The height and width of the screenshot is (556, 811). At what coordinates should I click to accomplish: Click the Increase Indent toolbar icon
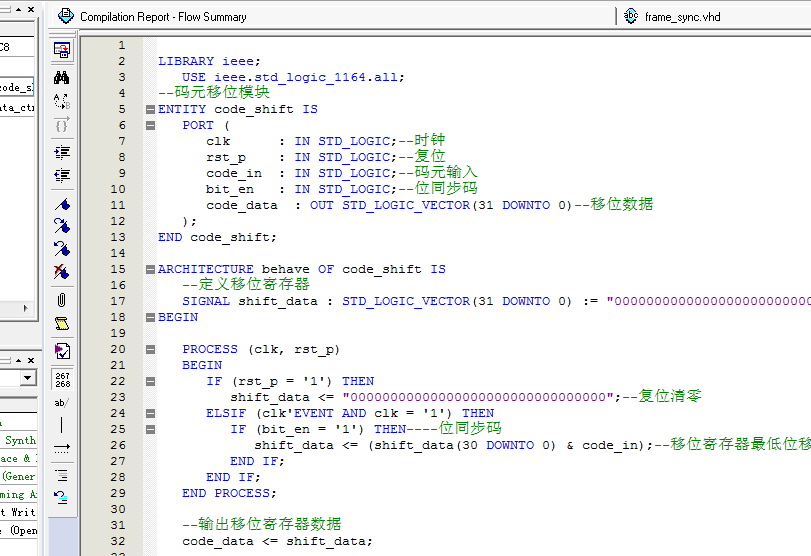click(x=62, y=152)
